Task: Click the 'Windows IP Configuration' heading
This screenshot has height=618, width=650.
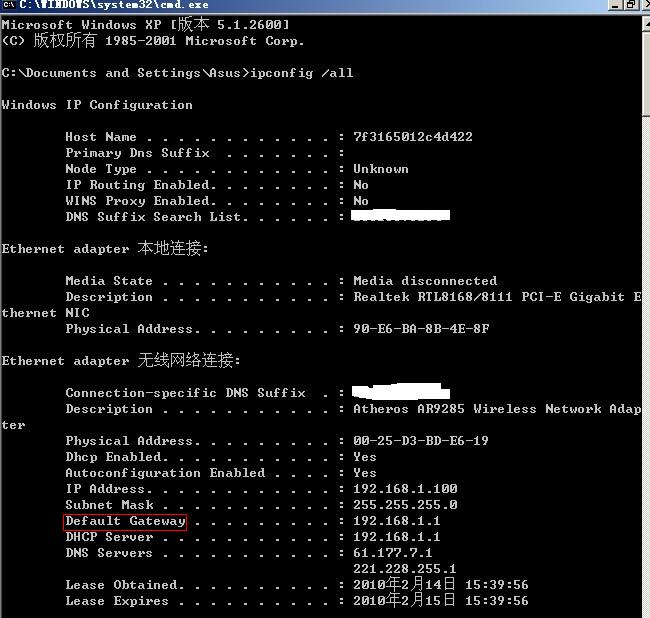Action: (x=97, y=105)
